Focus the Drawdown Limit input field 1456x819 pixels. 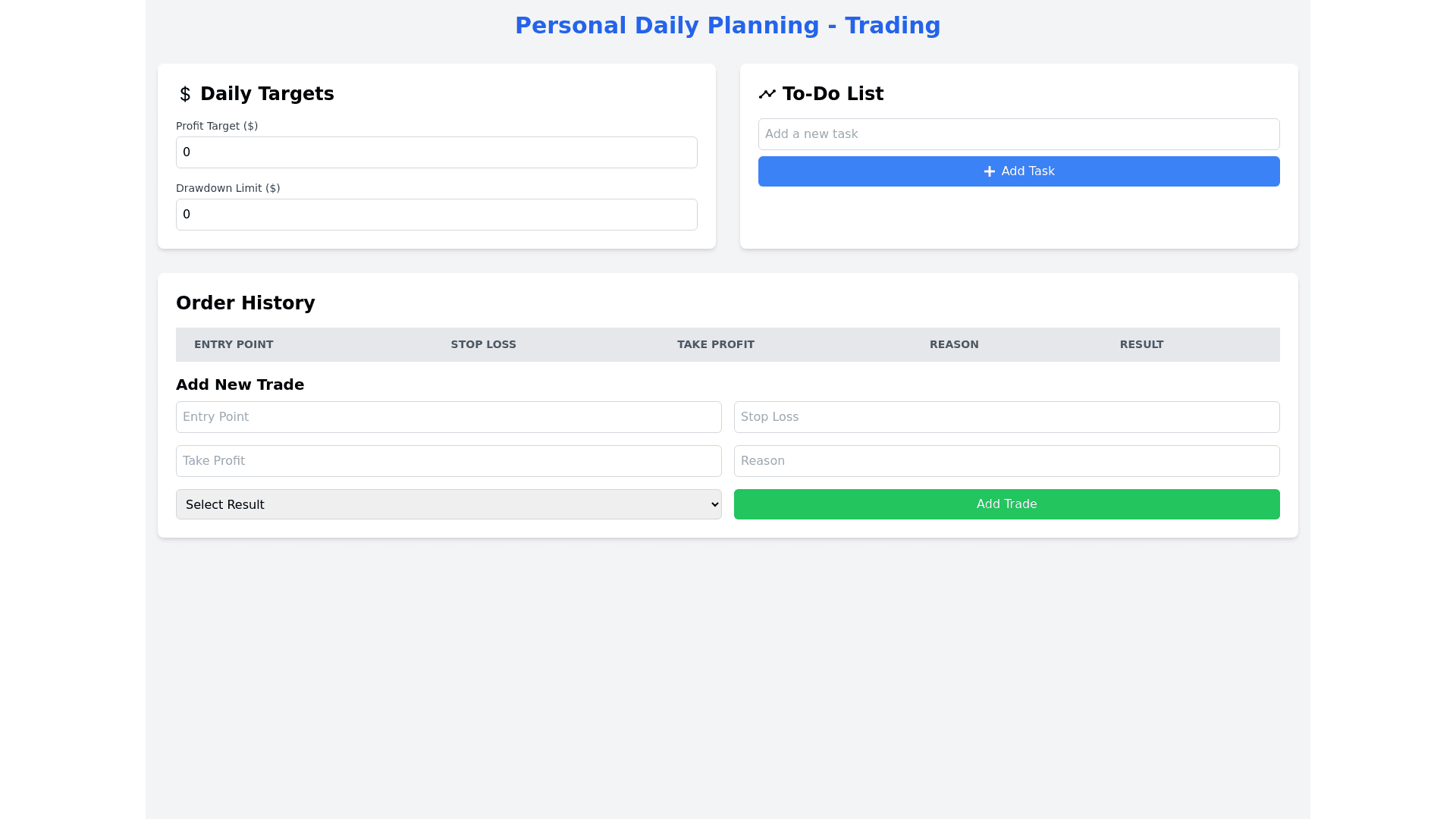pyautogui.click(x=436, y=215)
